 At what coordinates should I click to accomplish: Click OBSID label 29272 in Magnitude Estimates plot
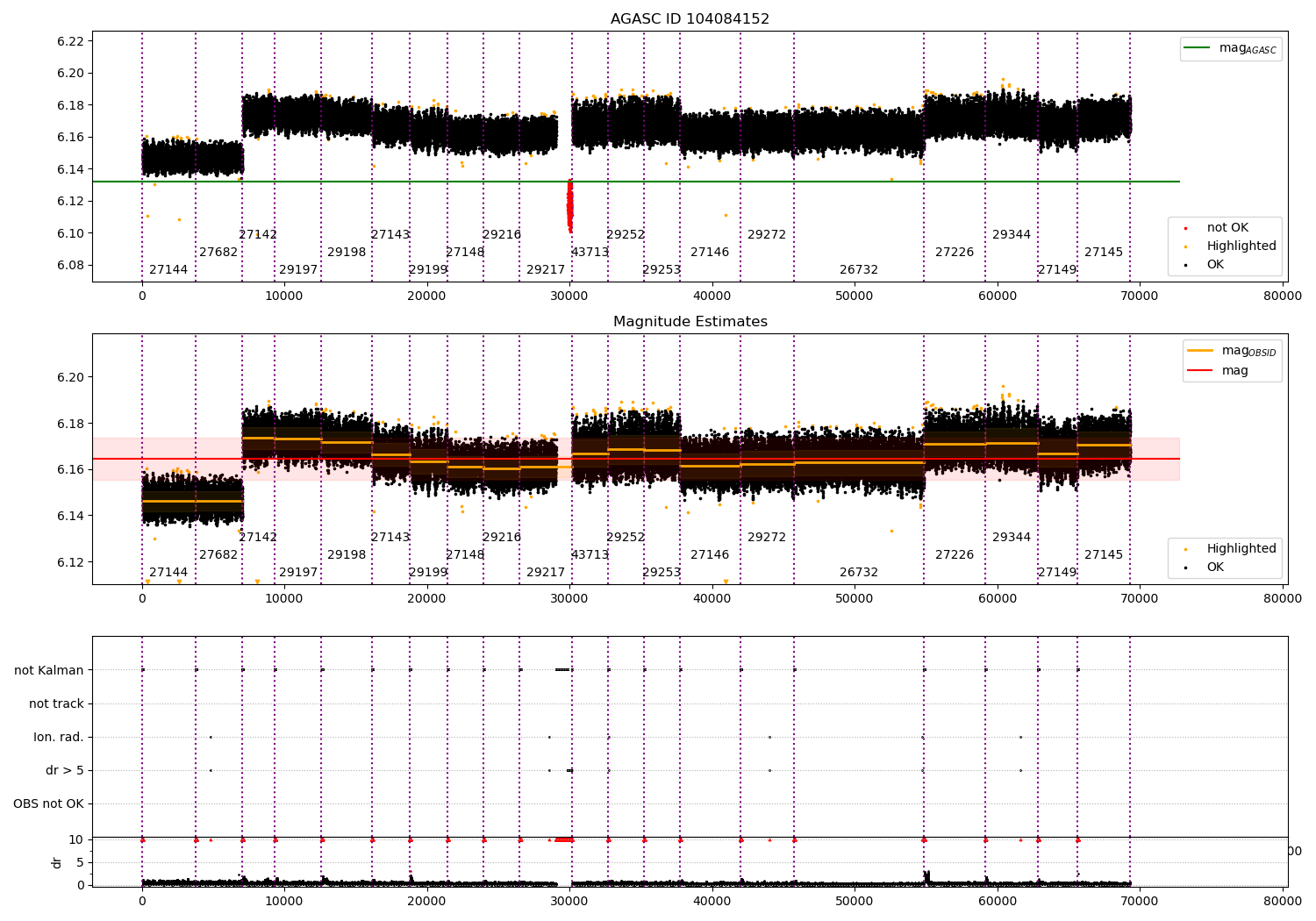(x=767, y=537)
